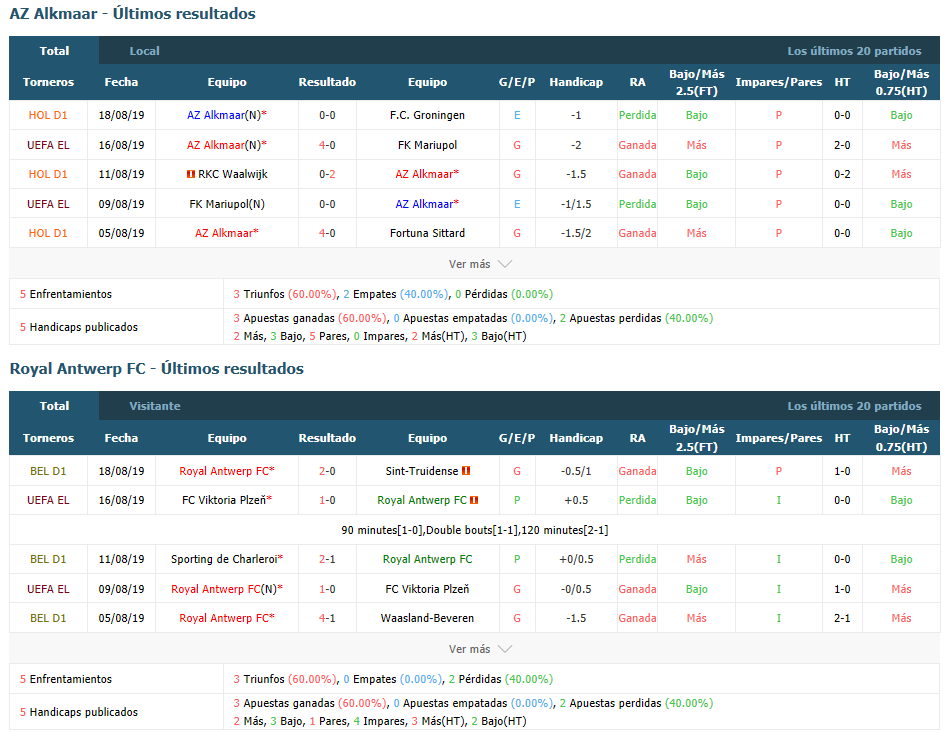Open FC Viktoria Plzeň link on 09/08/19 row
The width and height of the screenshot is (950, 733).
[427, 589]
